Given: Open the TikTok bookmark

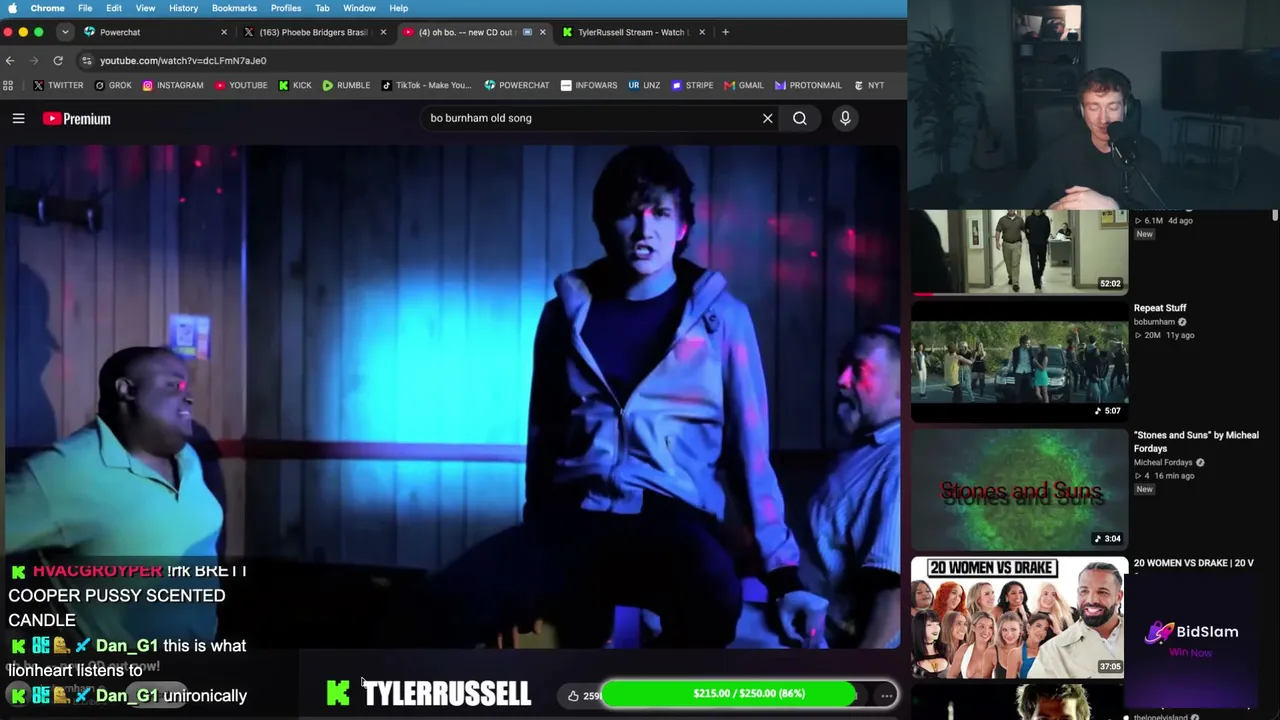Looking at the screenshot, I should 426,85.
